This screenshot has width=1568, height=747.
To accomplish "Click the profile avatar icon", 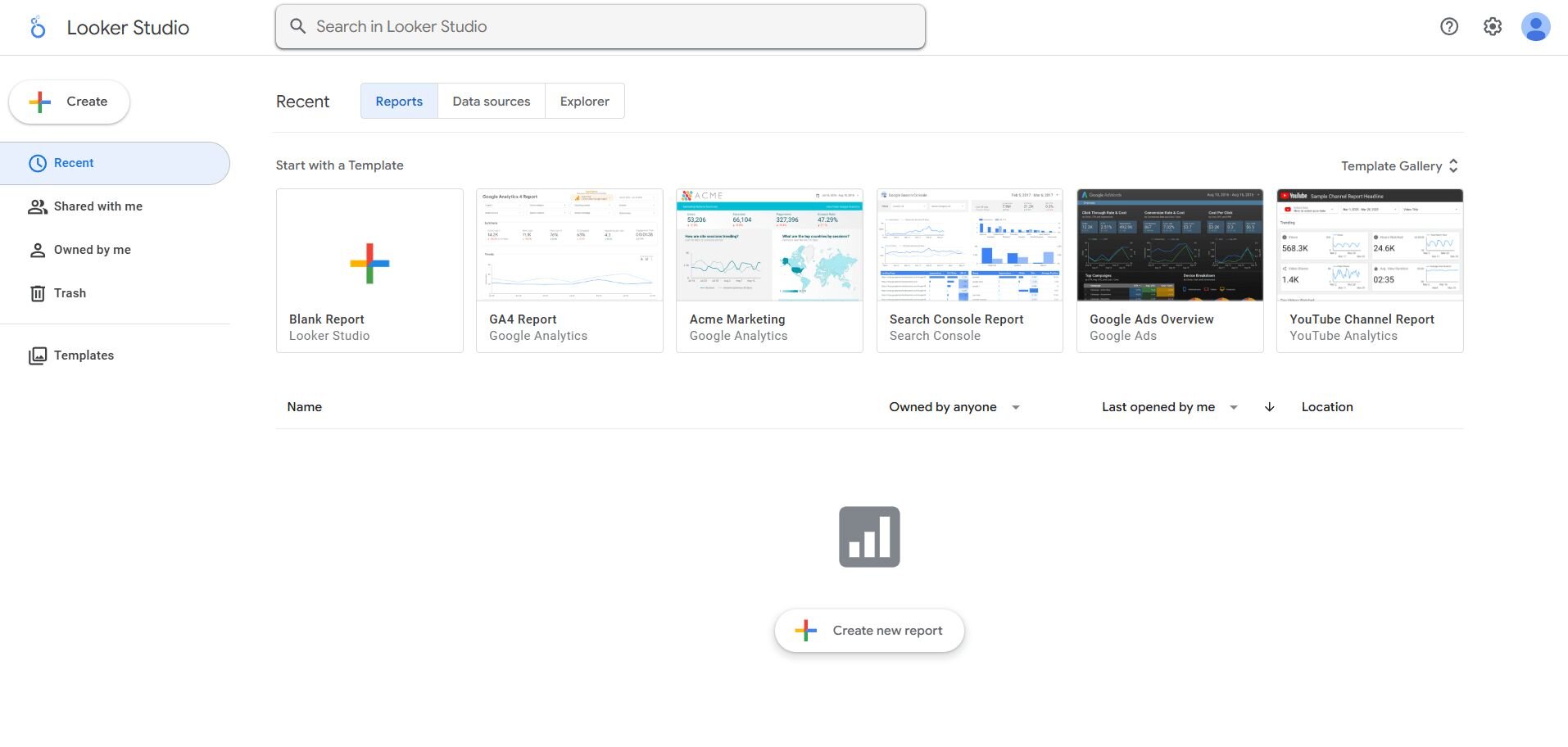I will click(x=1537, y=26).
